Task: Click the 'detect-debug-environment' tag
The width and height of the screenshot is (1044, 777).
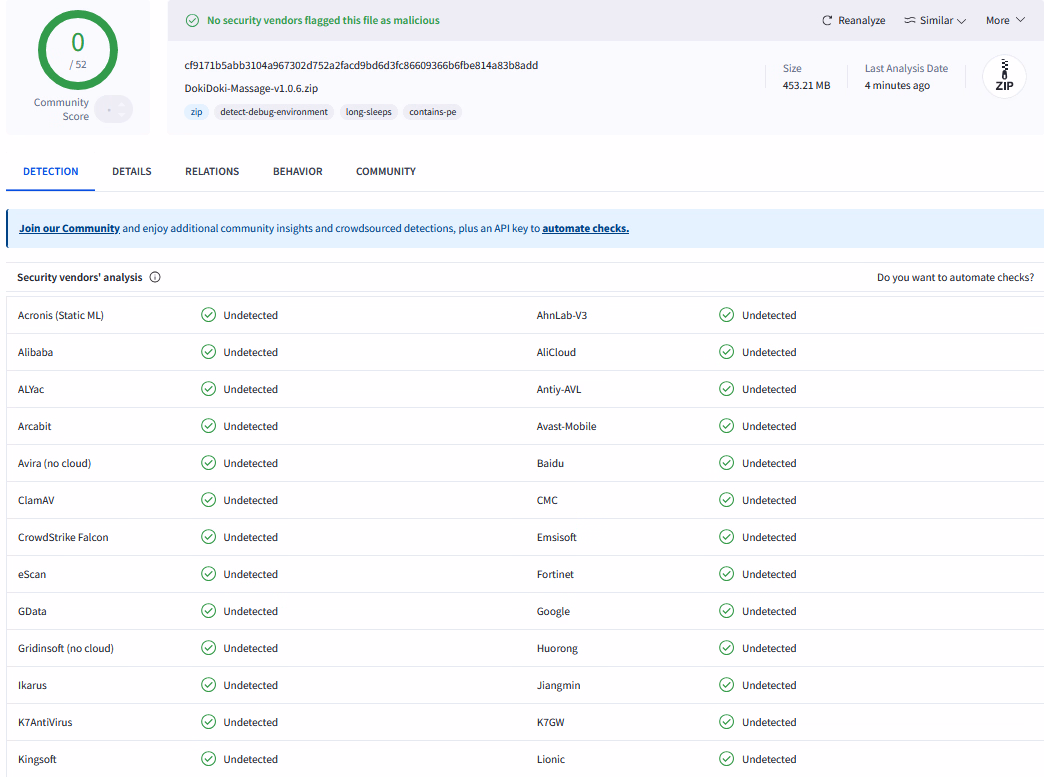Action: 274,112
